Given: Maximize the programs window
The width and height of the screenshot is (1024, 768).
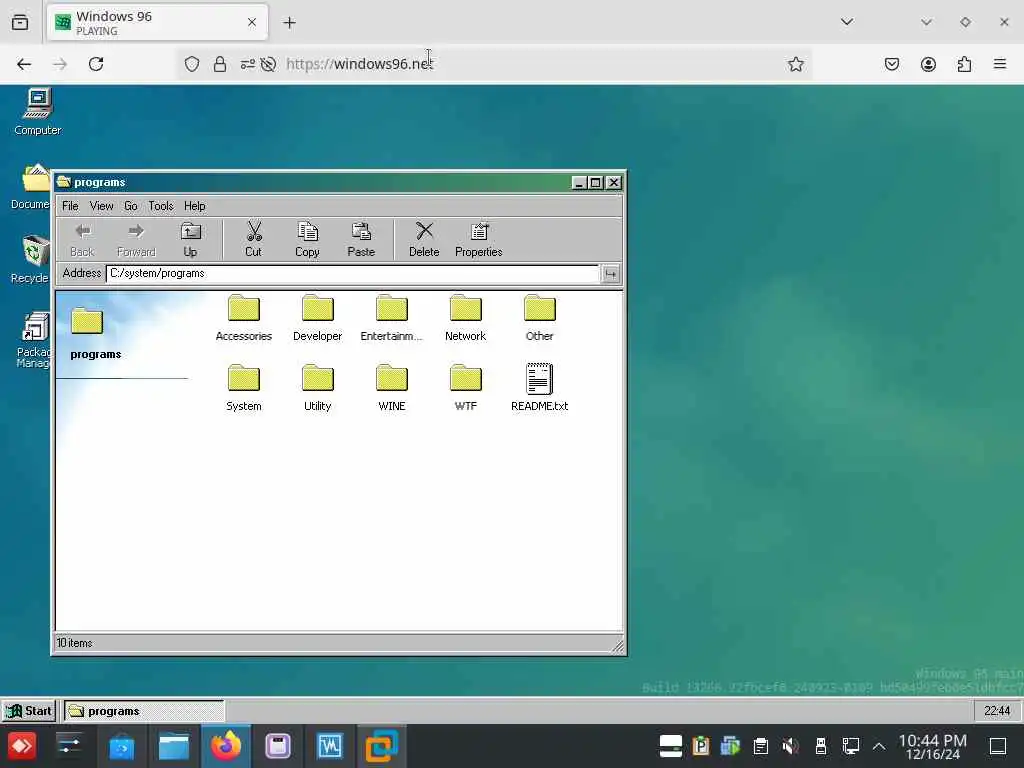Looking at the screenshot, I should pos(596,183).
